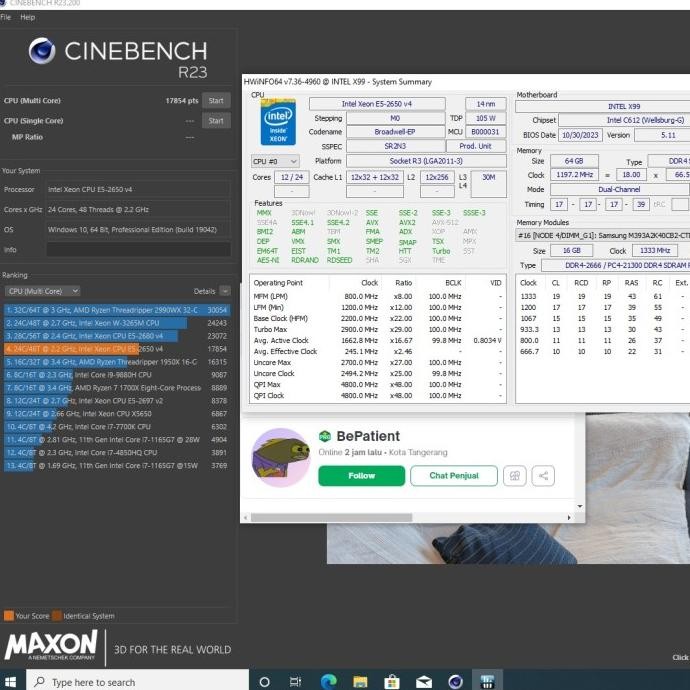This screenshot has width=690, height=690.
Task: Select ranking row i7-1165G7 @ 28W
Action: 117,440
